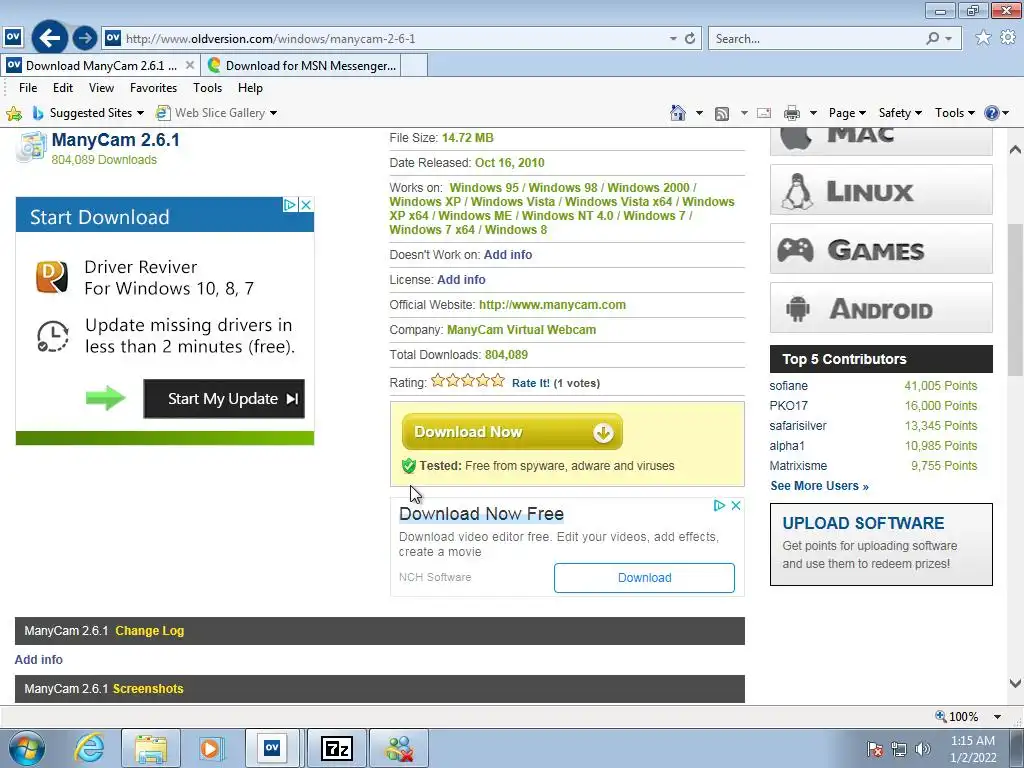Click the Read mail icon
Image resolution: width=1024 pixels, height=768 pixels.
coord(763,114)
